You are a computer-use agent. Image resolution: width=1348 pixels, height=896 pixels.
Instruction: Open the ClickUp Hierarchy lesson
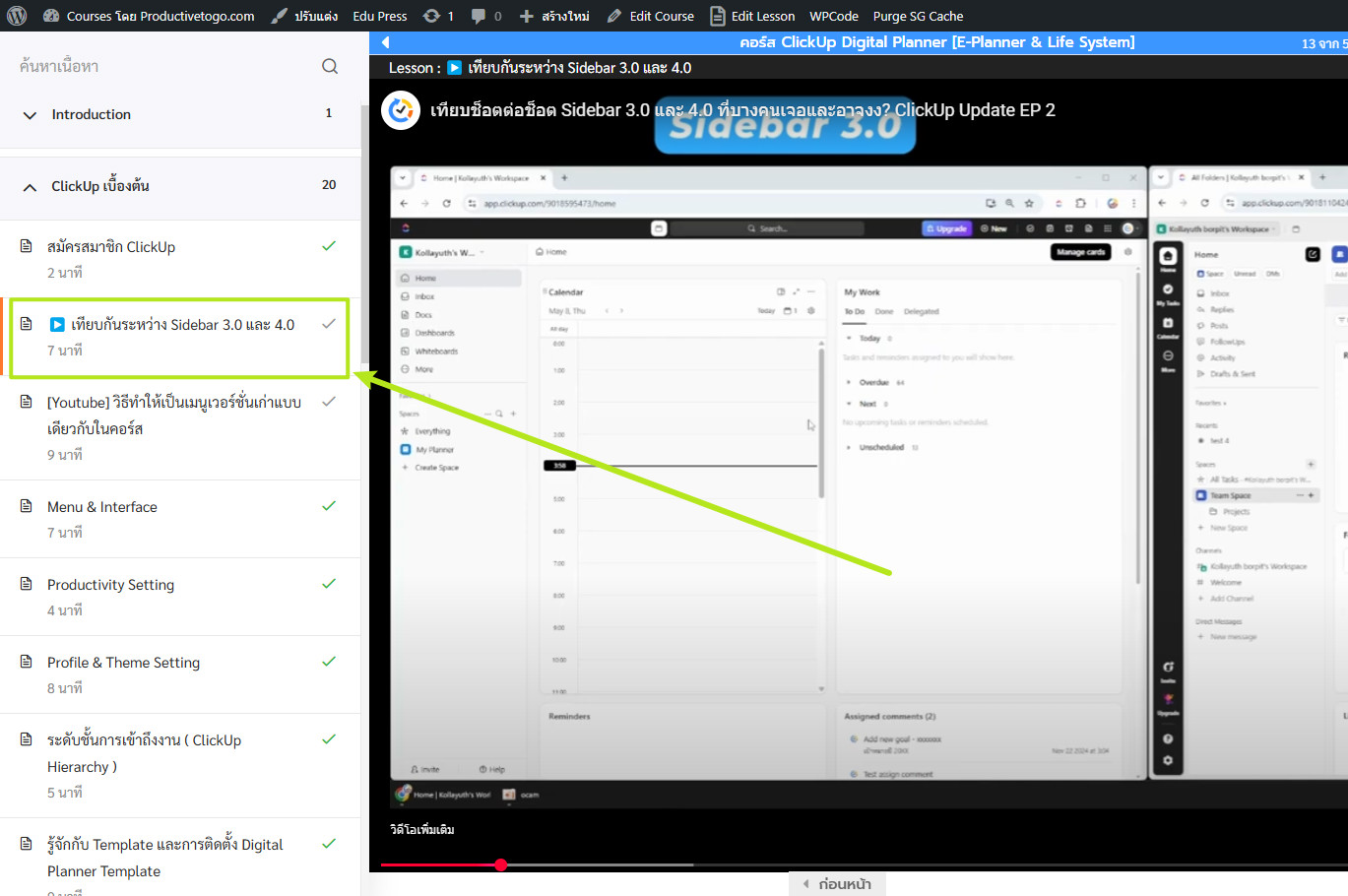click(145, 753)
